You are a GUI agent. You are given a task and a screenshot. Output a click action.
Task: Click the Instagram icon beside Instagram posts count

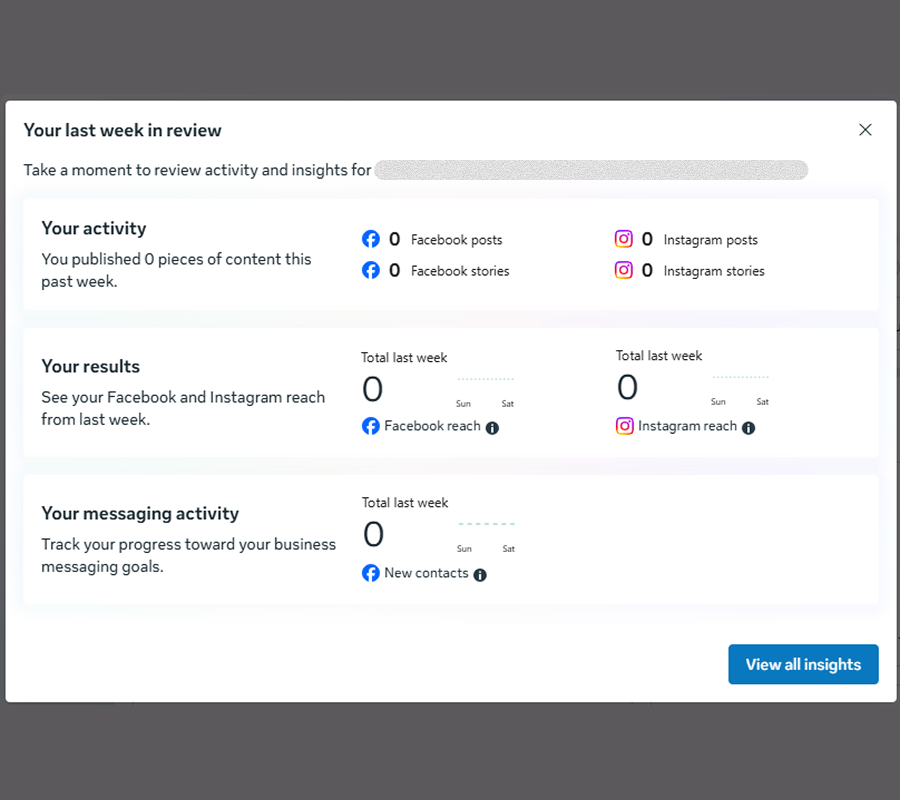coord(624,239)
